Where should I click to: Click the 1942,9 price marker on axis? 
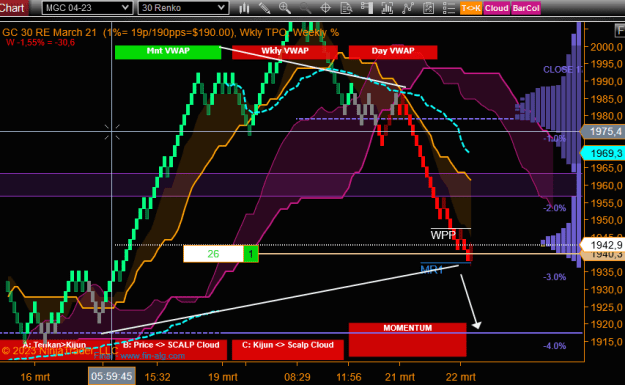(603, 245)
